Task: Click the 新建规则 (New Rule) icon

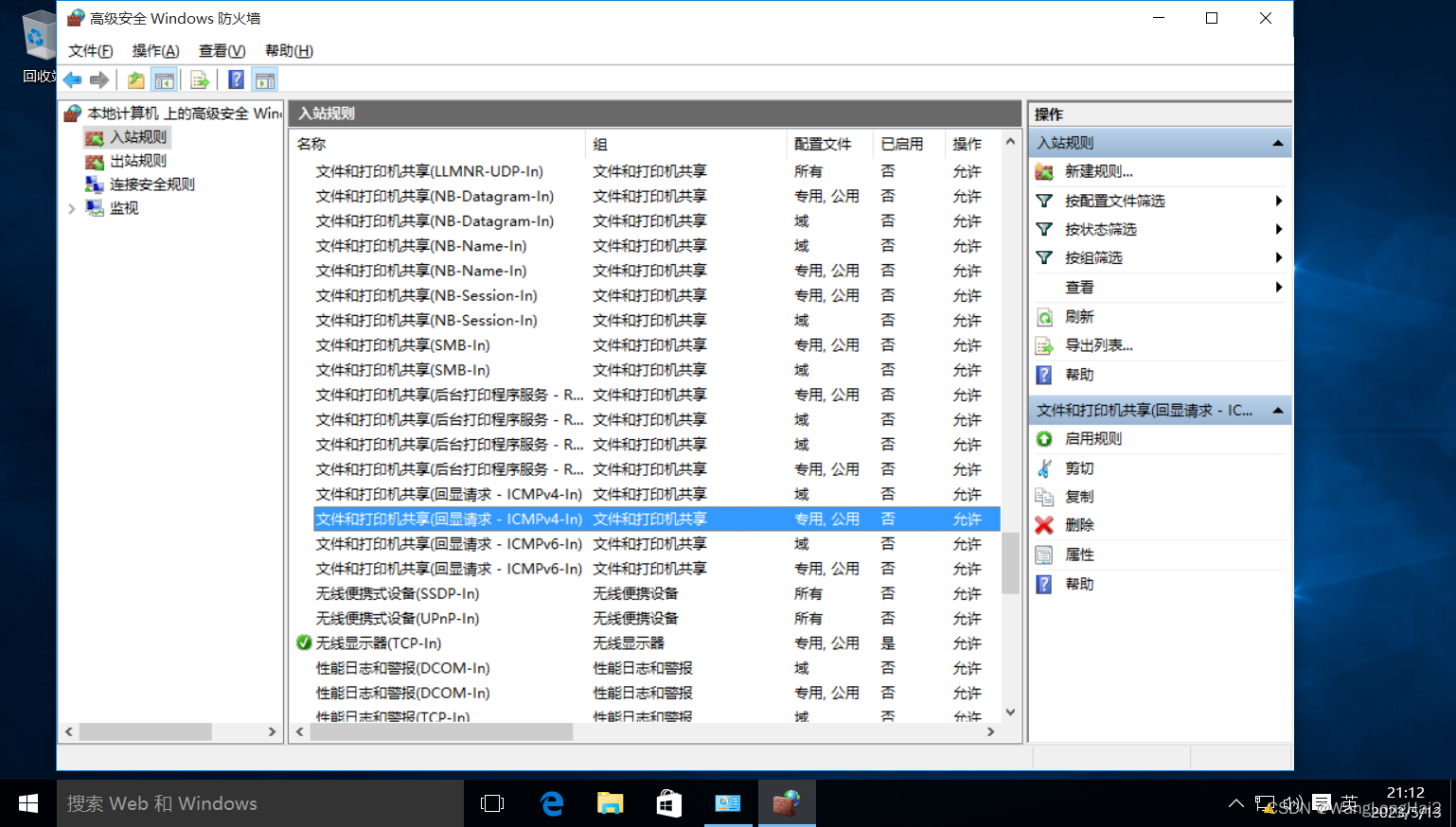Action: [x=1045, y=171]
